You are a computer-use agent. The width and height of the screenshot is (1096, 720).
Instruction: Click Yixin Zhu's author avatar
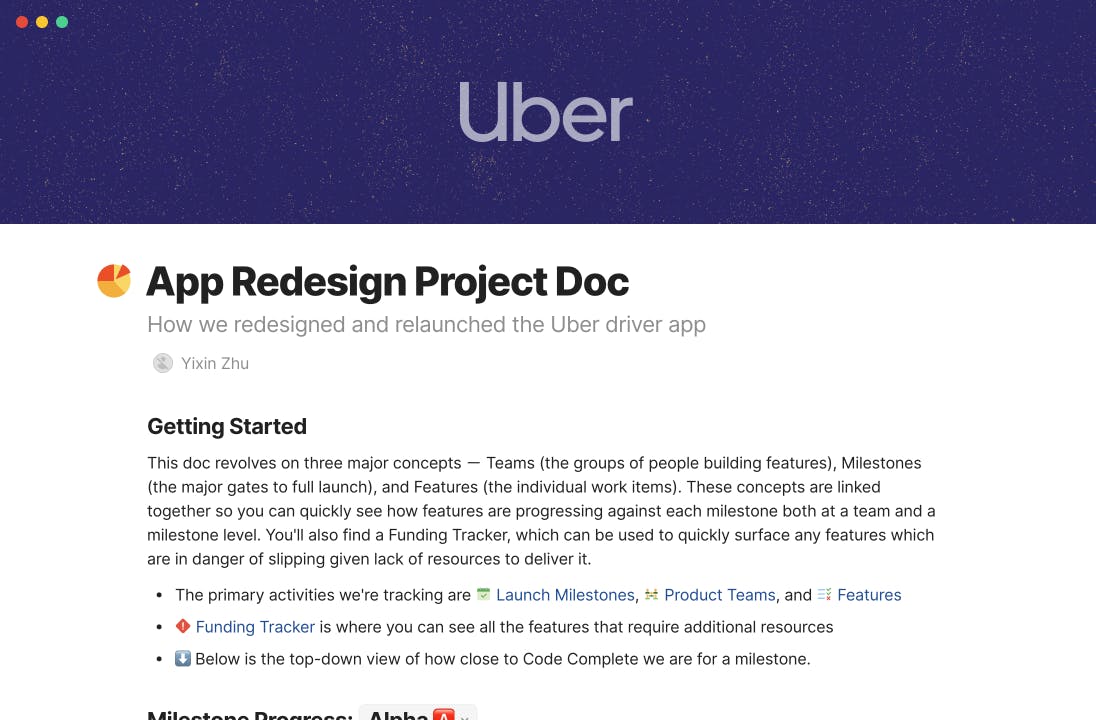162,363
